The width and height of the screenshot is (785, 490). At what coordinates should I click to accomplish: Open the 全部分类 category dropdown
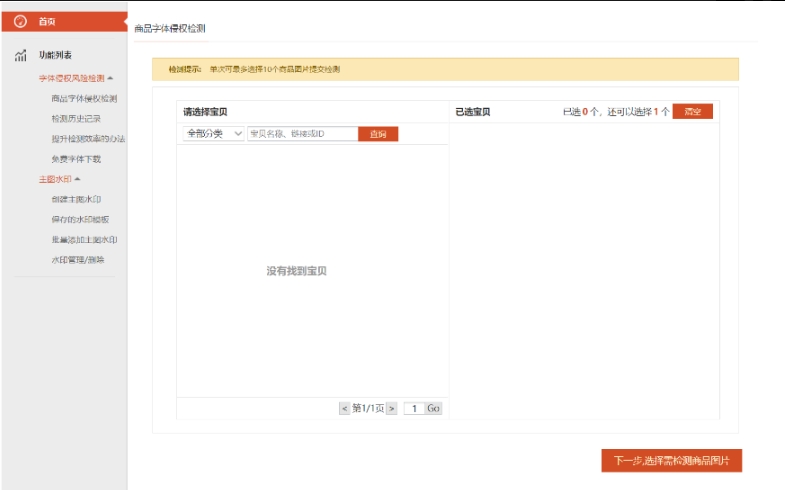pyautogui.click(x=212, y=133)
